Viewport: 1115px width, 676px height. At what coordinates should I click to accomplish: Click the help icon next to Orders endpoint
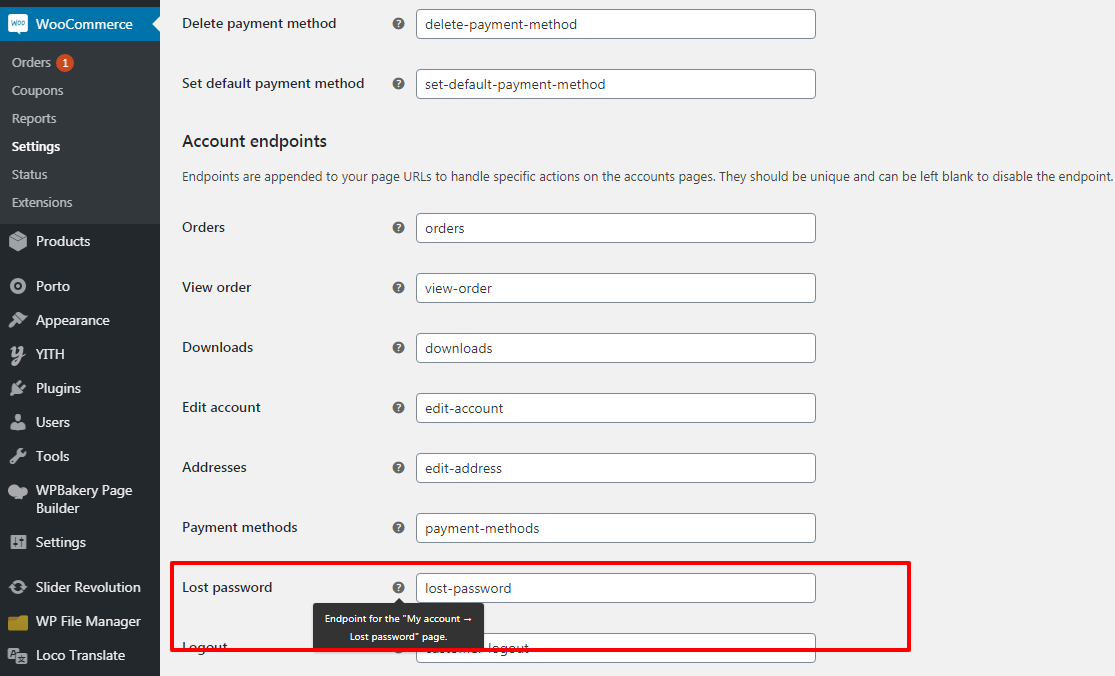(x=398, y=227)
